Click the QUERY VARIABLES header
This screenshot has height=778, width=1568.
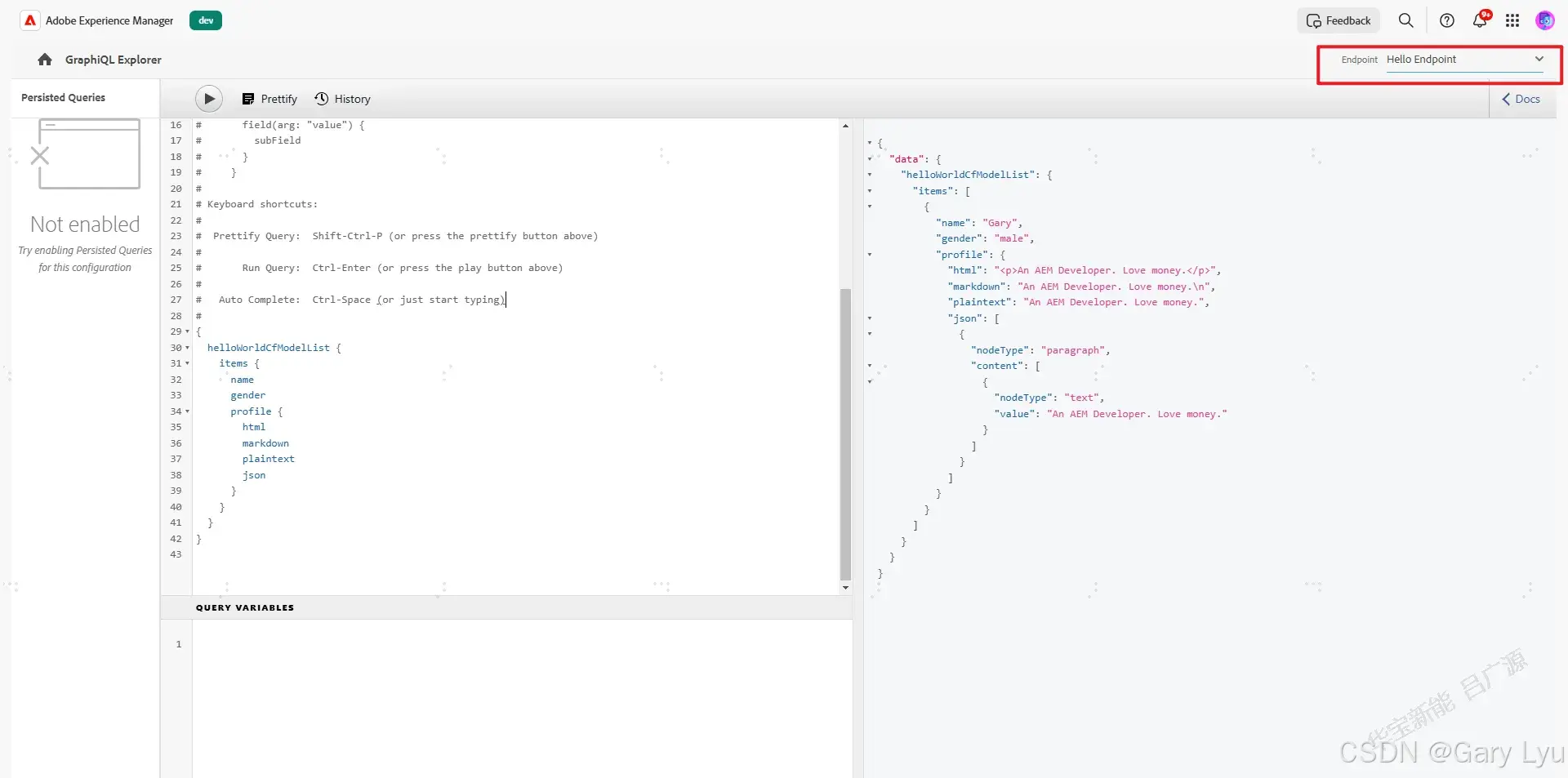pyautogui.click(x=245, y=607)
